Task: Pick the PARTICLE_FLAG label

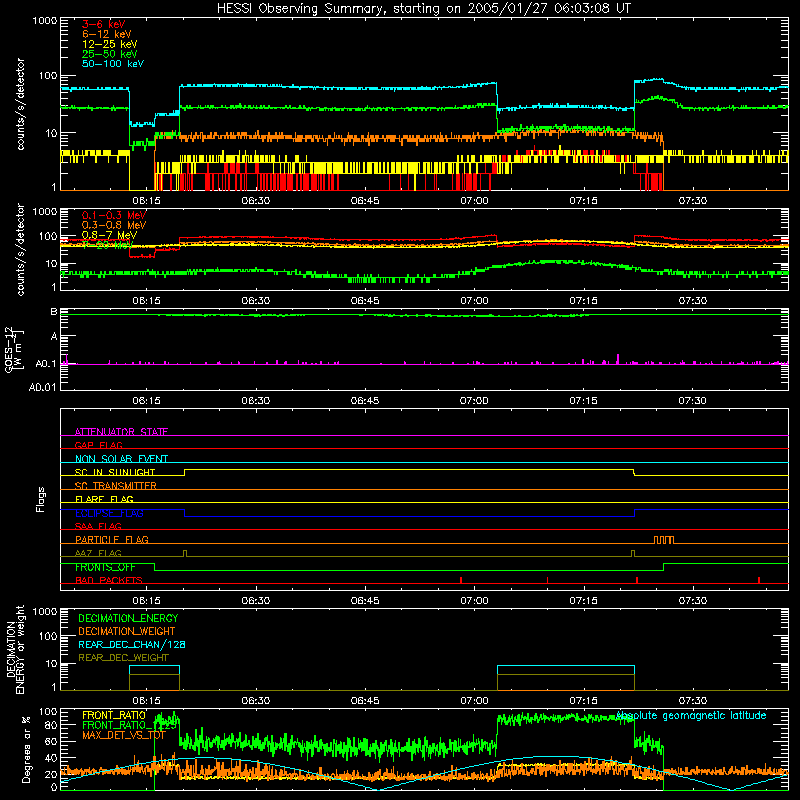Action: coord(112,539)
